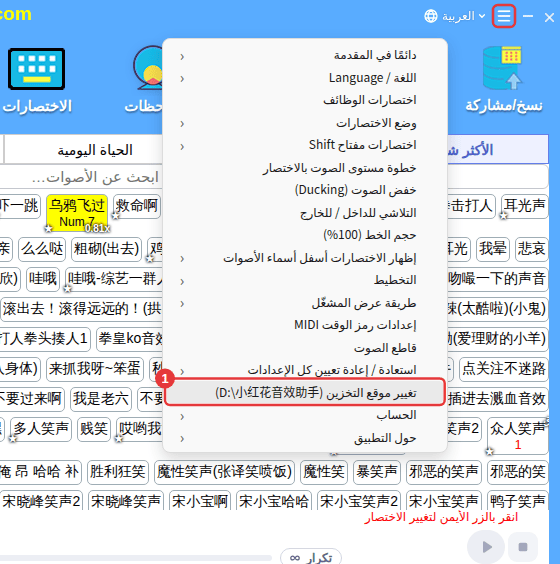
Task: Play the 插进去溅血音效 sound
Action: click(497, 399)
